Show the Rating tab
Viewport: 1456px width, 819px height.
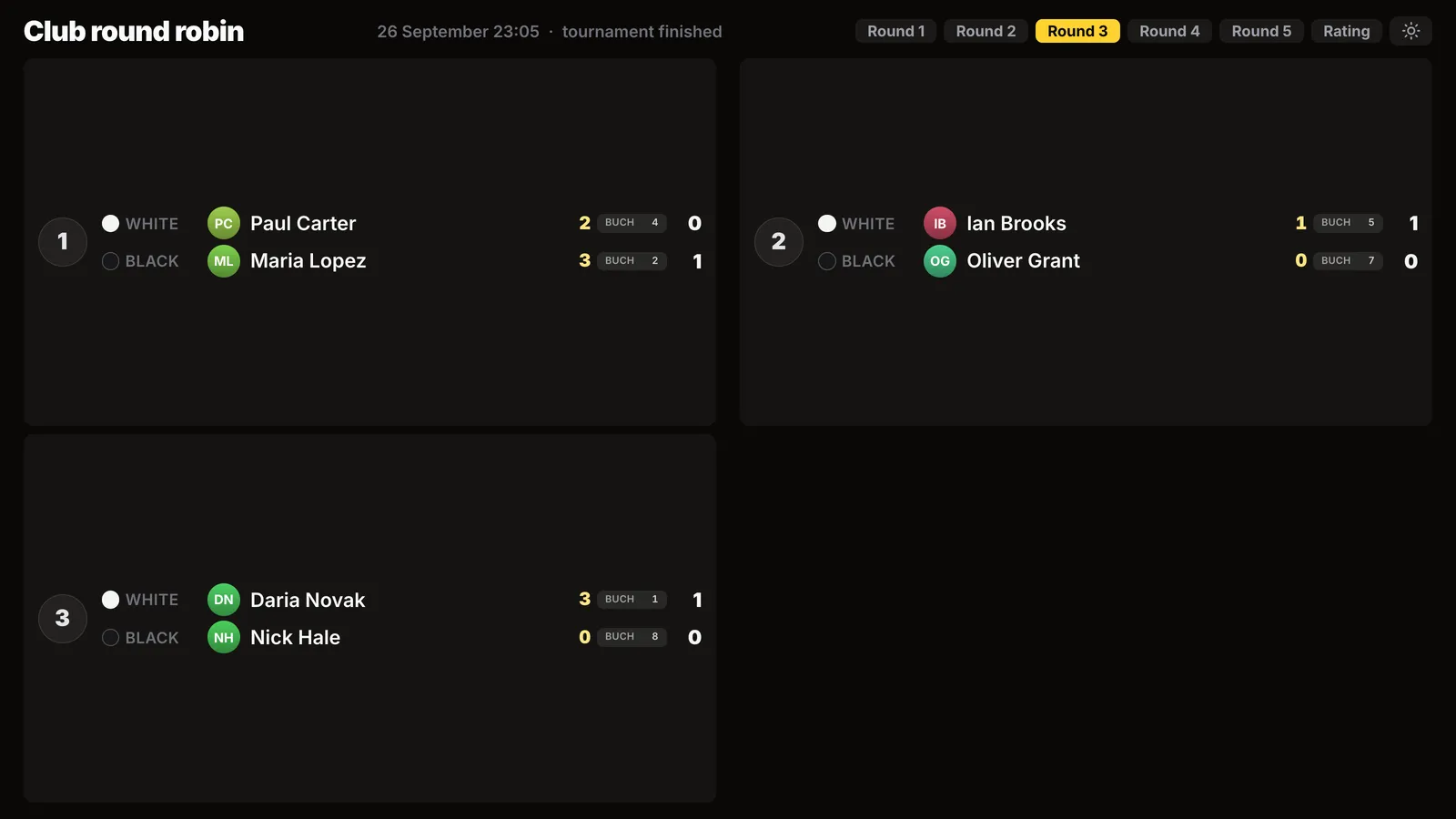tap(1347, 31)
